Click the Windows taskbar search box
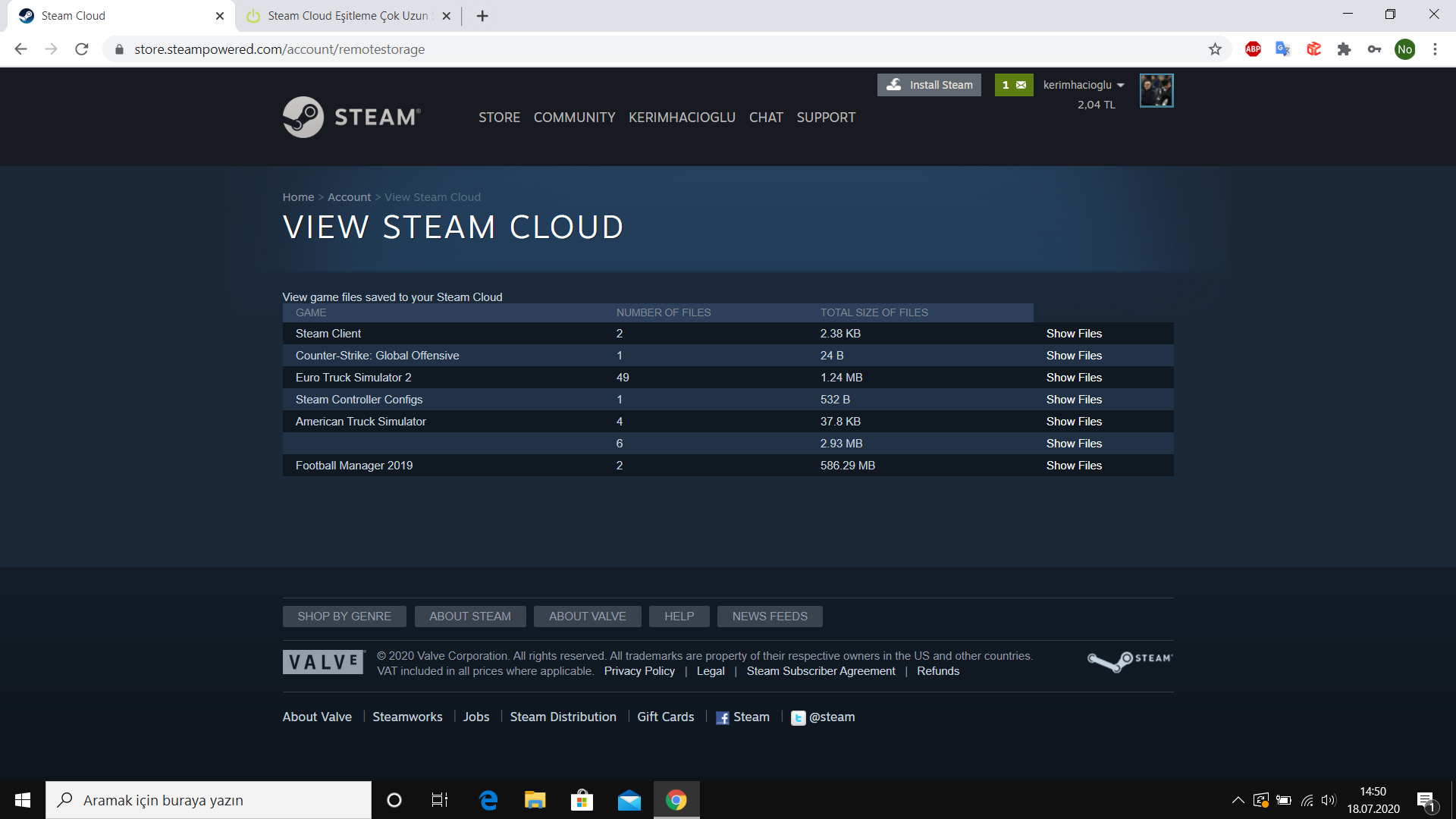The height and width of the screenshot is (819, 1456). tap(209, 800)
